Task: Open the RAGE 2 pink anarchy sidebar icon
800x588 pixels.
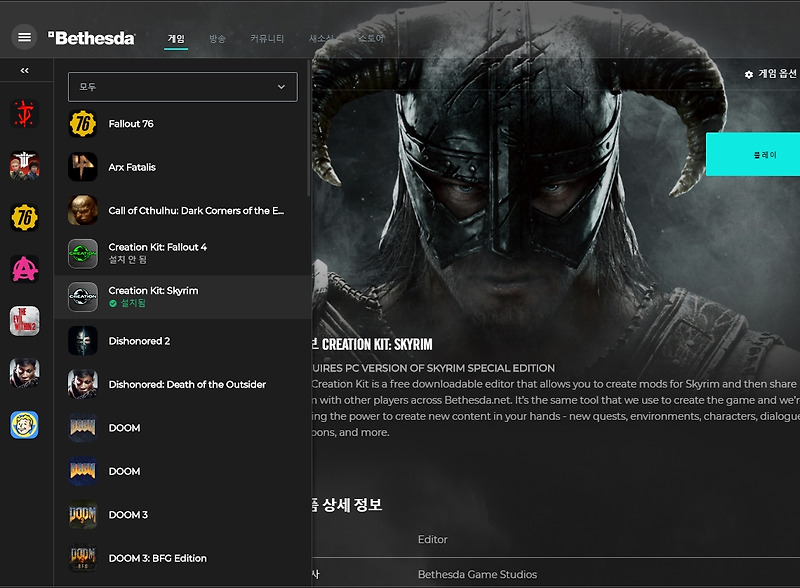Action: 24,269
